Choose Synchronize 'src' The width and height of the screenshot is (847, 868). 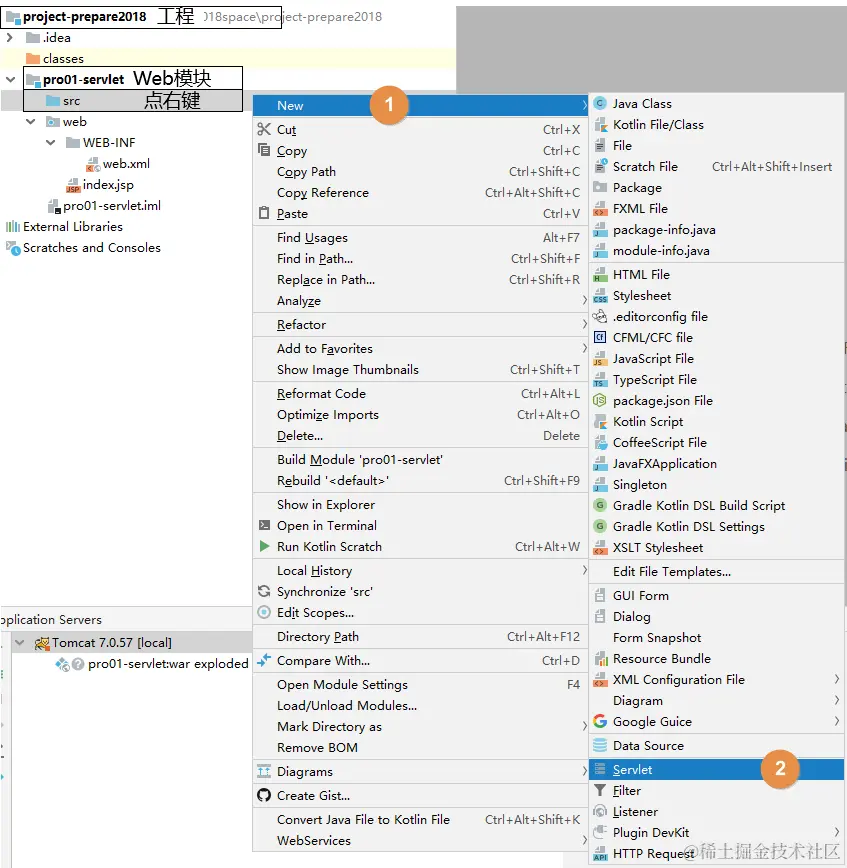tap(420, 592)
